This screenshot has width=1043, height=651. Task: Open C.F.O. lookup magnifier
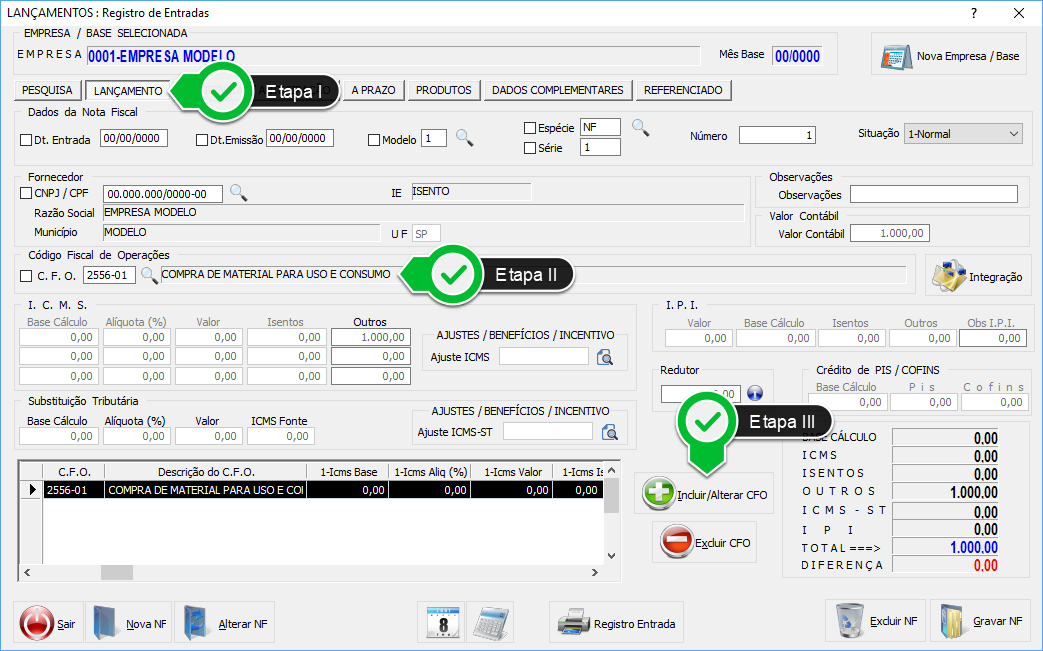pos(149,274)
